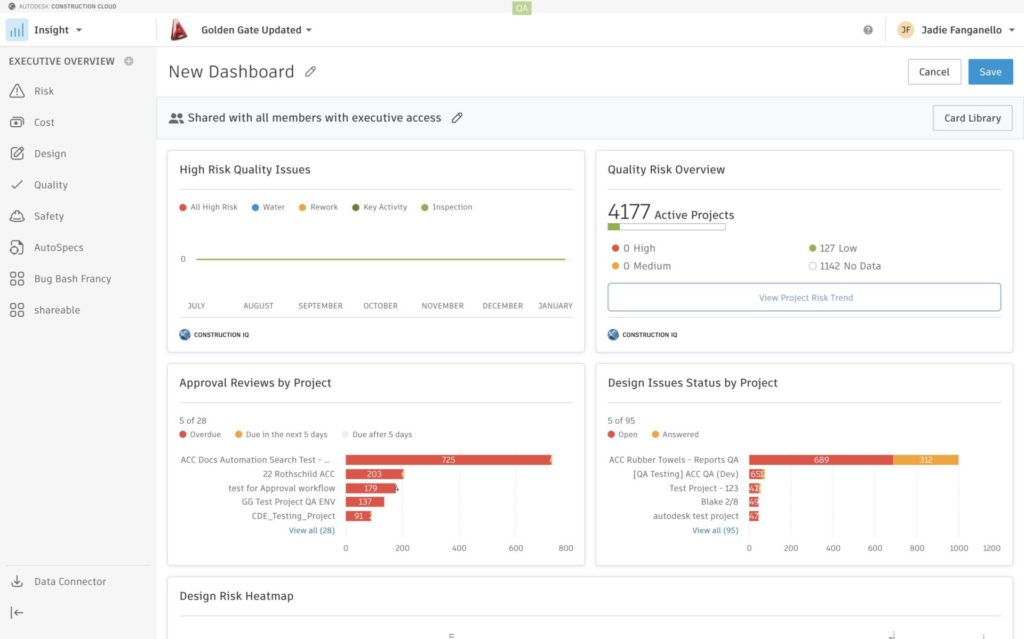
Task: Collapse the sidebar with arrow icon
Action: click(x=17, y=612)
